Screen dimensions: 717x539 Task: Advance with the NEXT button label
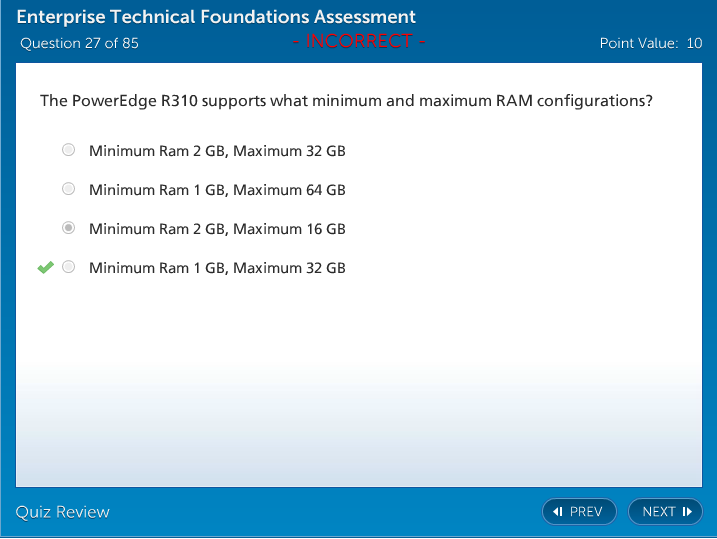pyautogui.click(x=659, y=512)
